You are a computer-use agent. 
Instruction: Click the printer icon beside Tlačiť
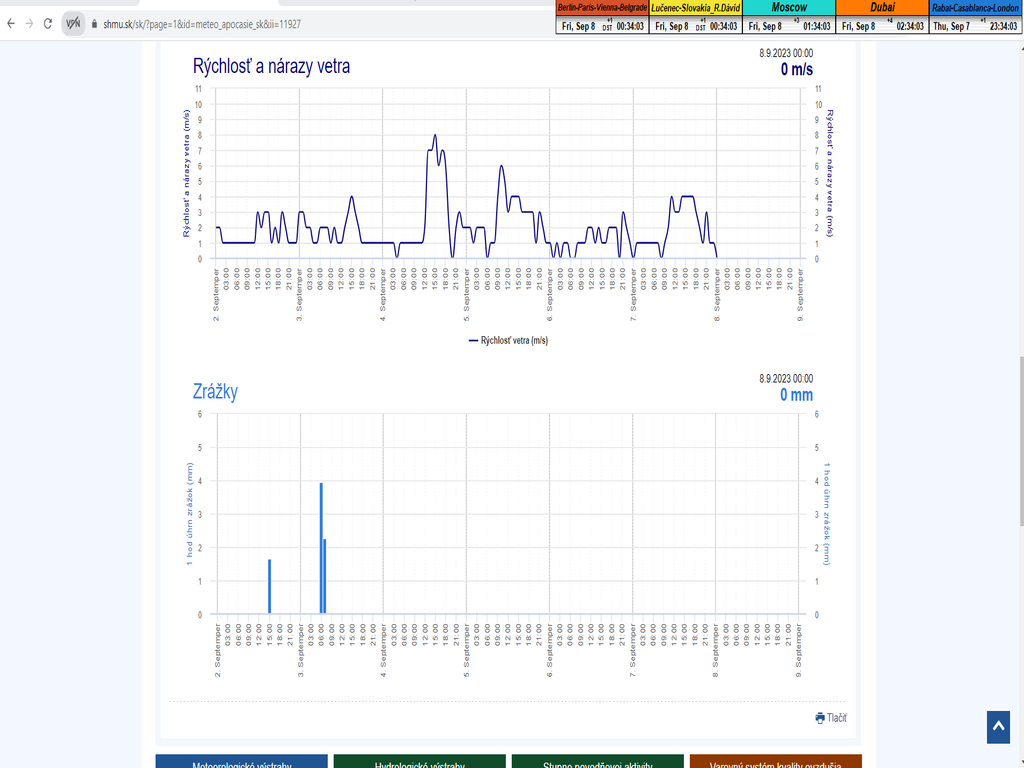pyautogui.click(x=820, y=717)
